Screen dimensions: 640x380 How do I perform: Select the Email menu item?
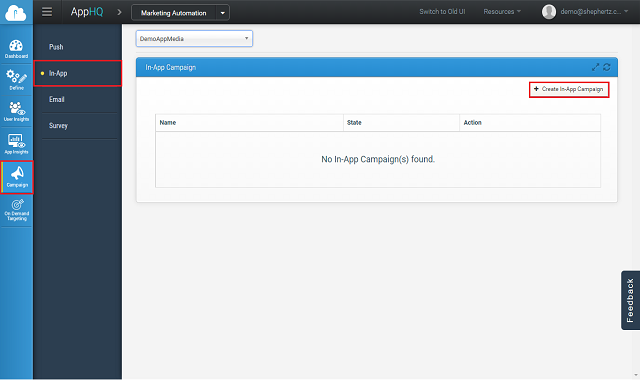click(x=57, y=99)
